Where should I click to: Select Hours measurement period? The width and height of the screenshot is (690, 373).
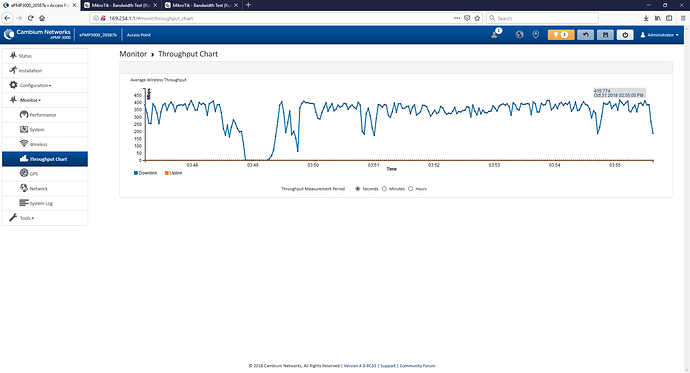click(411, 189)
